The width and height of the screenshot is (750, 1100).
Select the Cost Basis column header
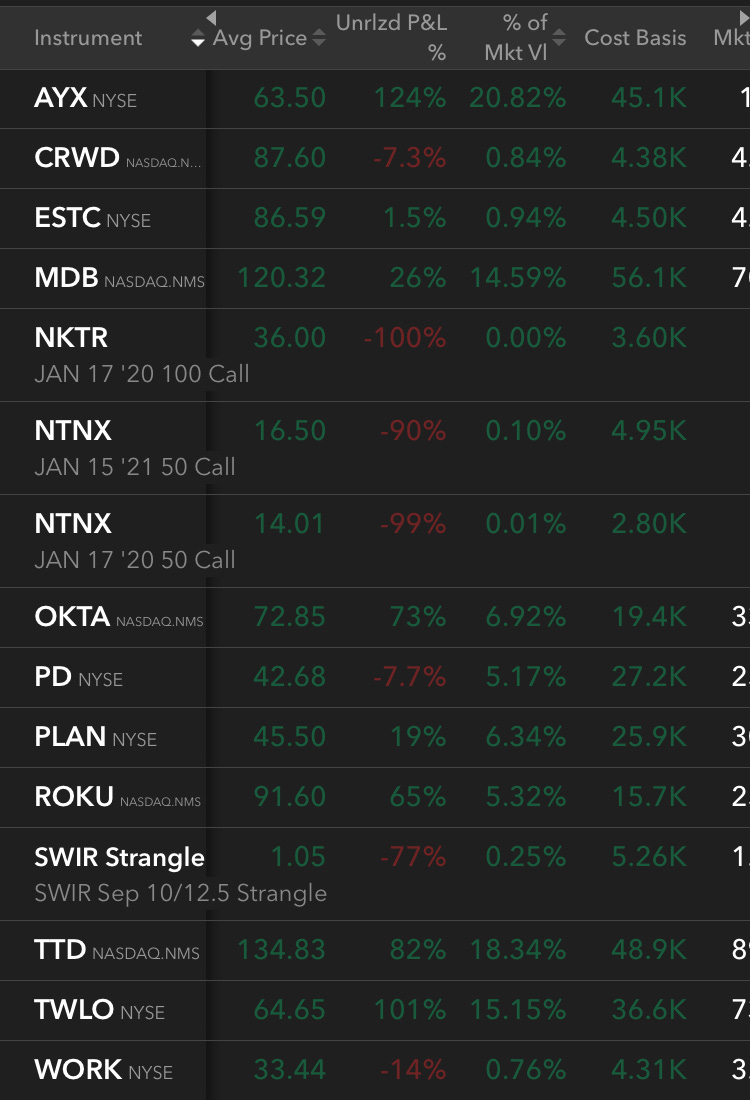point(636,38)
